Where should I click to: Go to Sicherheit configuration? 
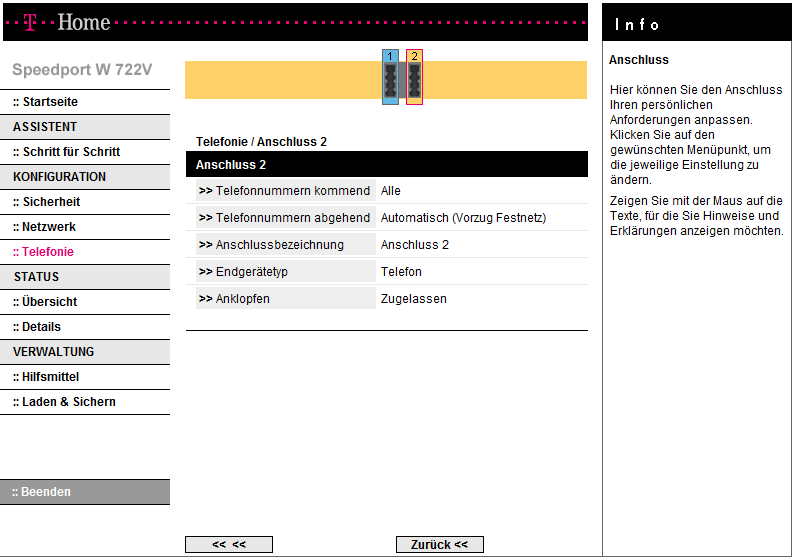(x=46, y=202)
